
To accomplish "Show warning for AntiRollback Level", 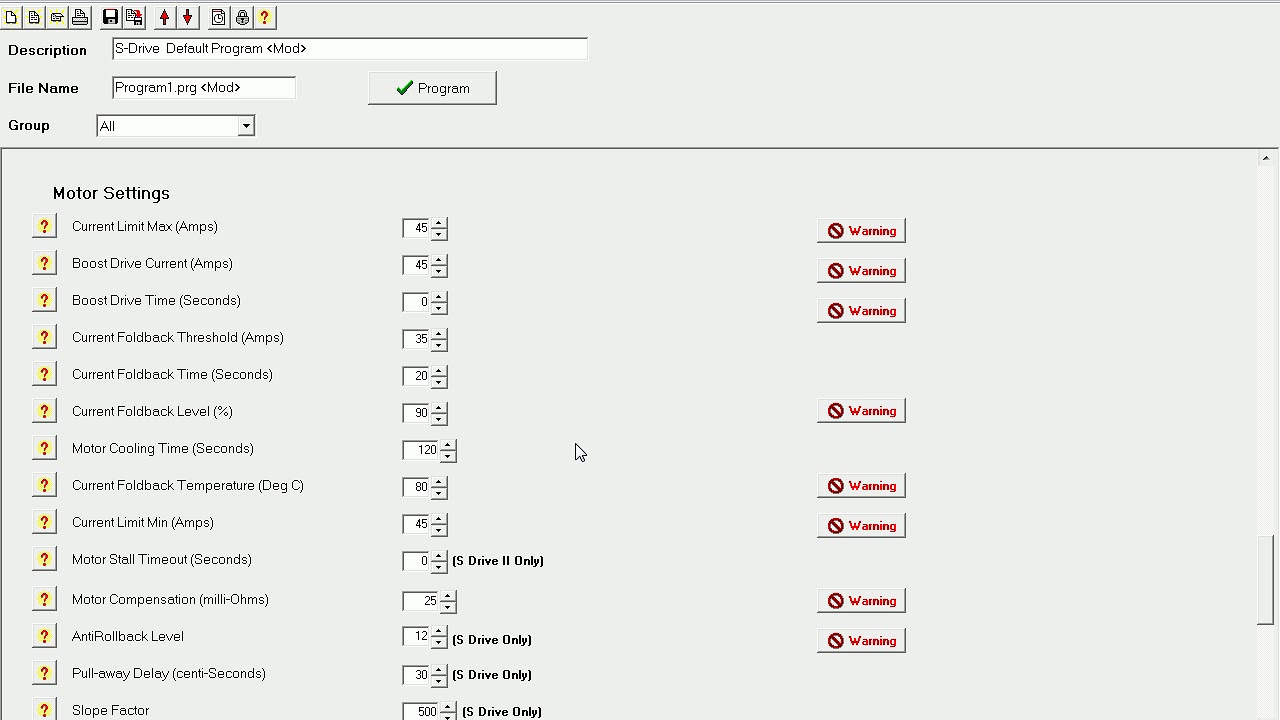I will (x=861, y=641).
